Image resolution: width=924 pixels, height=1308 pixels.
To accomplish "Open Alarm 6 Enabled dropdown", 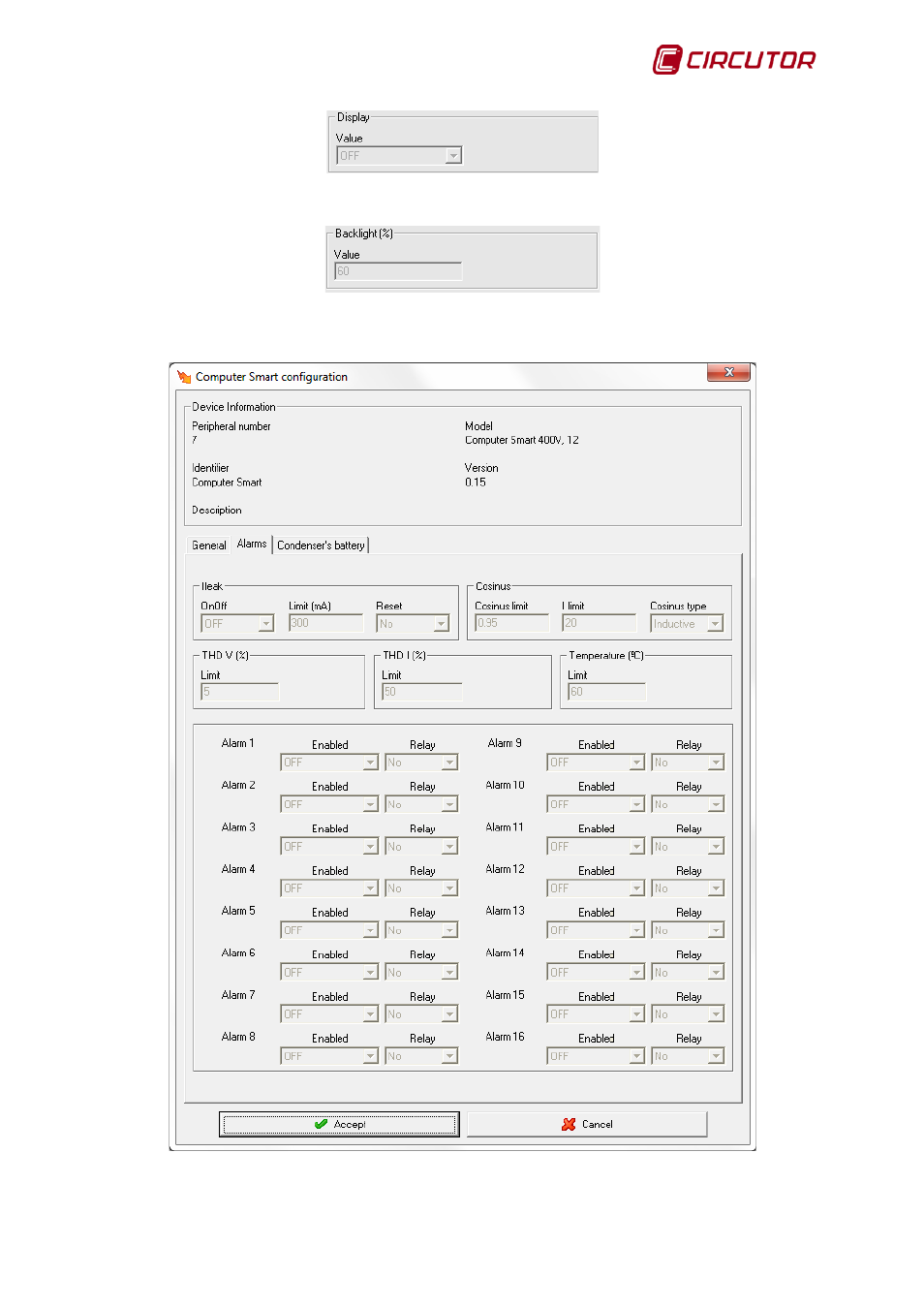I will (x=328, y=972).
